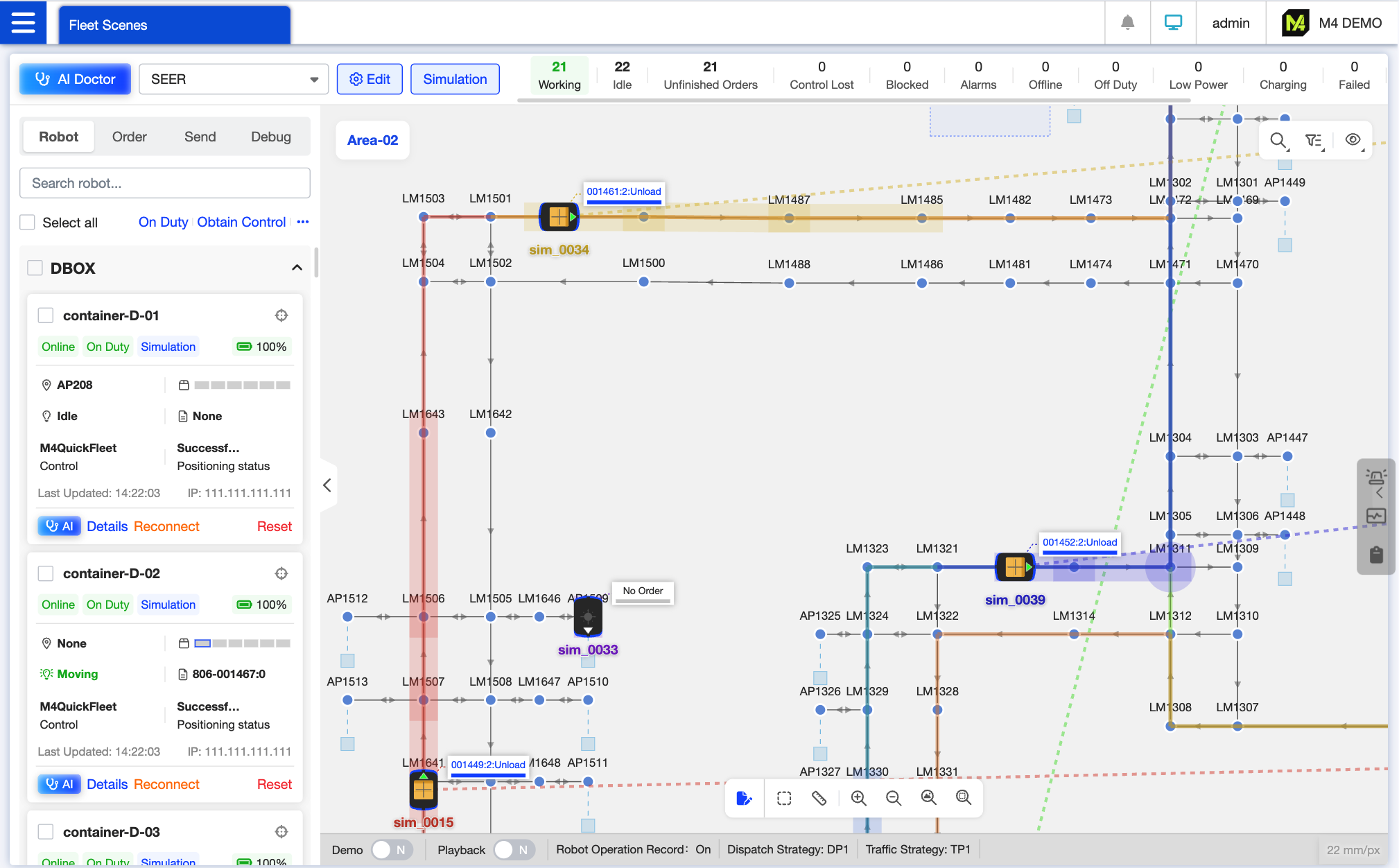The image size is (1399, 868).
Task: Collapse the left robot panel
Action: point(327,485)
